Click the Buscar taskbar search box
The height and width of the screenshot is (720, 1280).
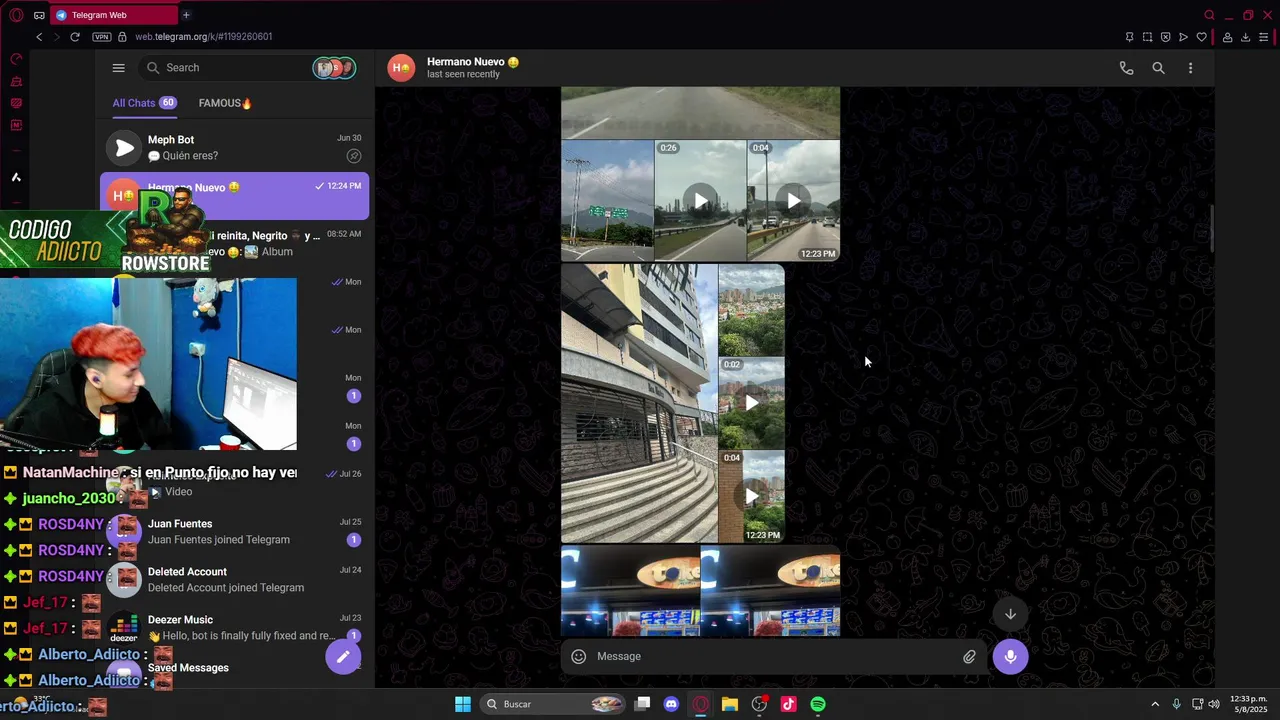click(553, 704)
